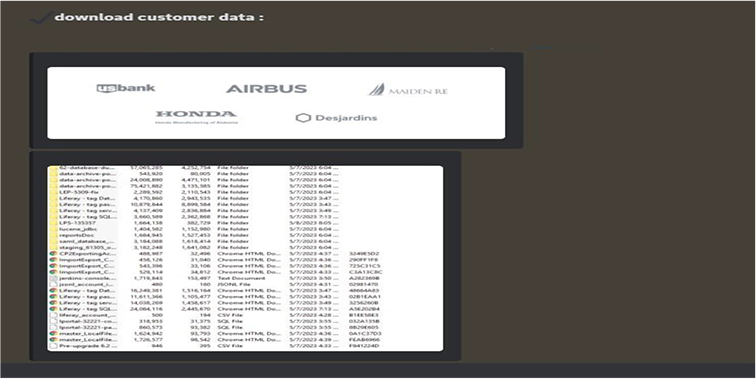Click the Honda logo

[196, 117]
